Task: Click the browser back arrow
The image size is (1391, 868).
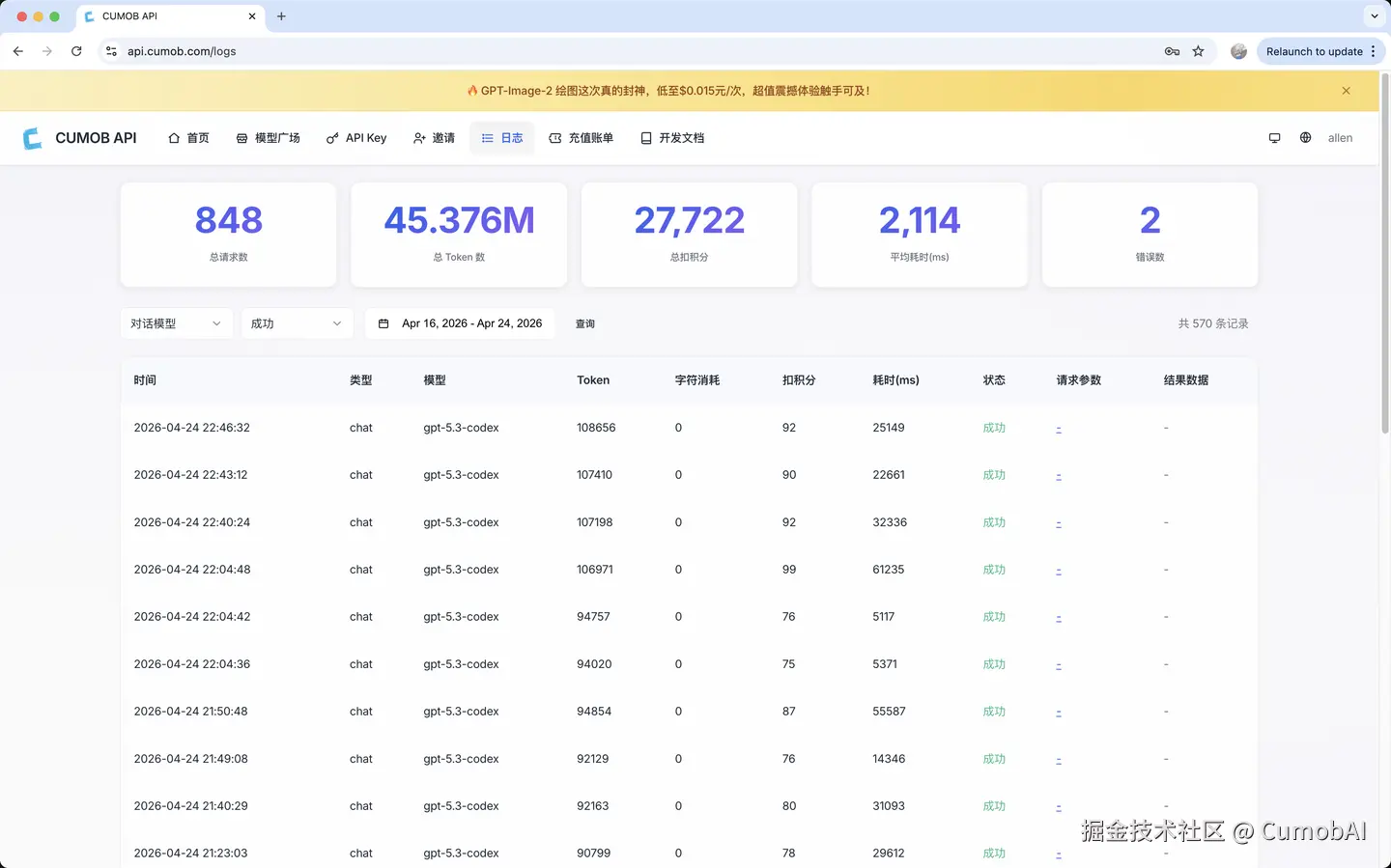Action: coord(18,51)
